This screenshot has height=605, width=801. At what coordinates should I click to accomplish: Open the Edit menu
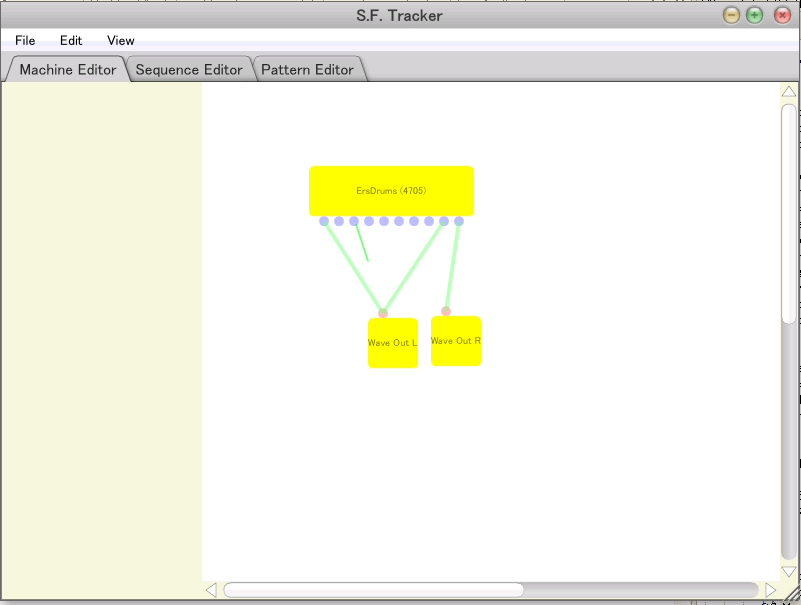click(71, 41)
